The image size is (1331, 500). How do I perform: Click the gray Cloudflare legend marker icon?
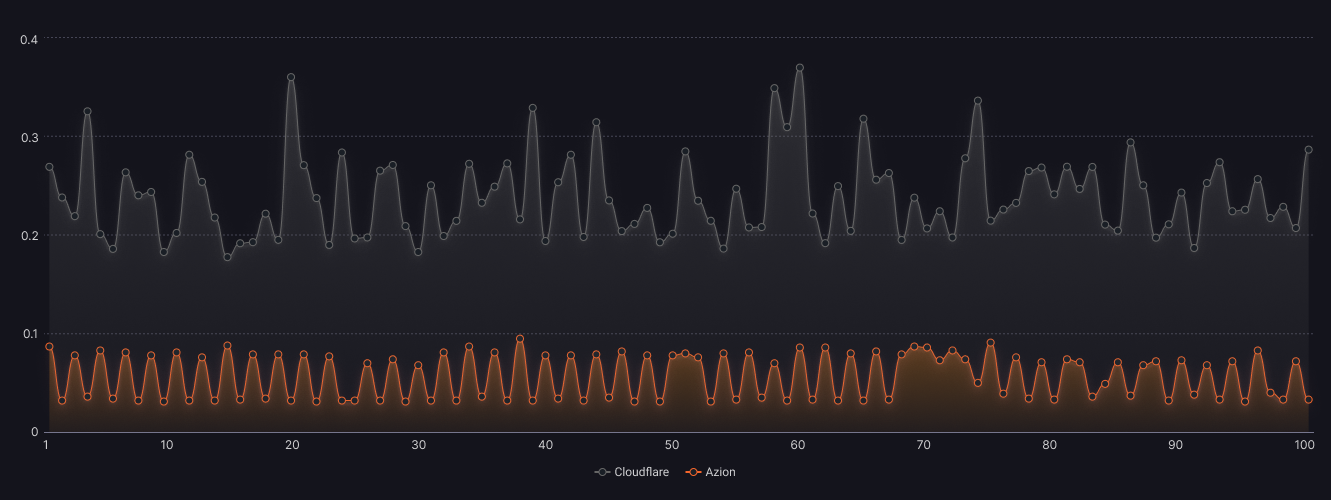[602, 472]
